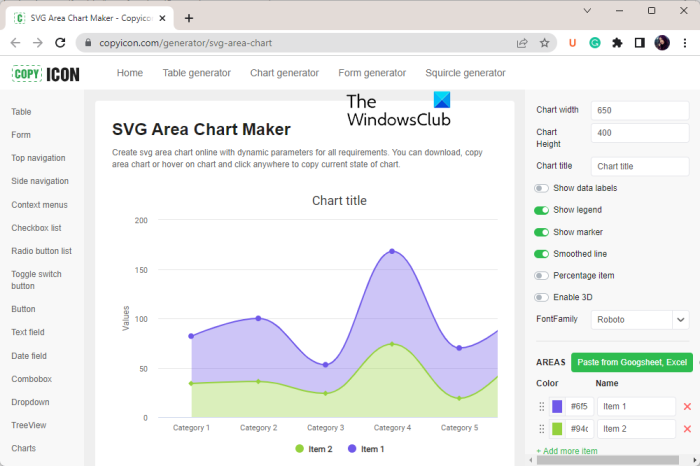The image size is (700, 466).
Task: Click Paste from Googsheet, Excel button
Action: pos(632,362)
